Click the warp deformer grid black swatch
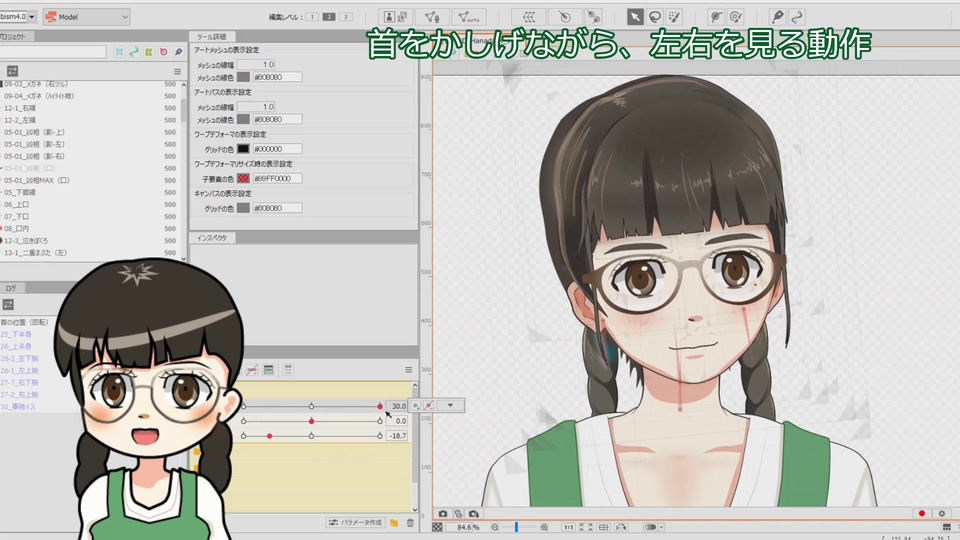This screenshot has width=960, height=540. [x=243, y=148]
